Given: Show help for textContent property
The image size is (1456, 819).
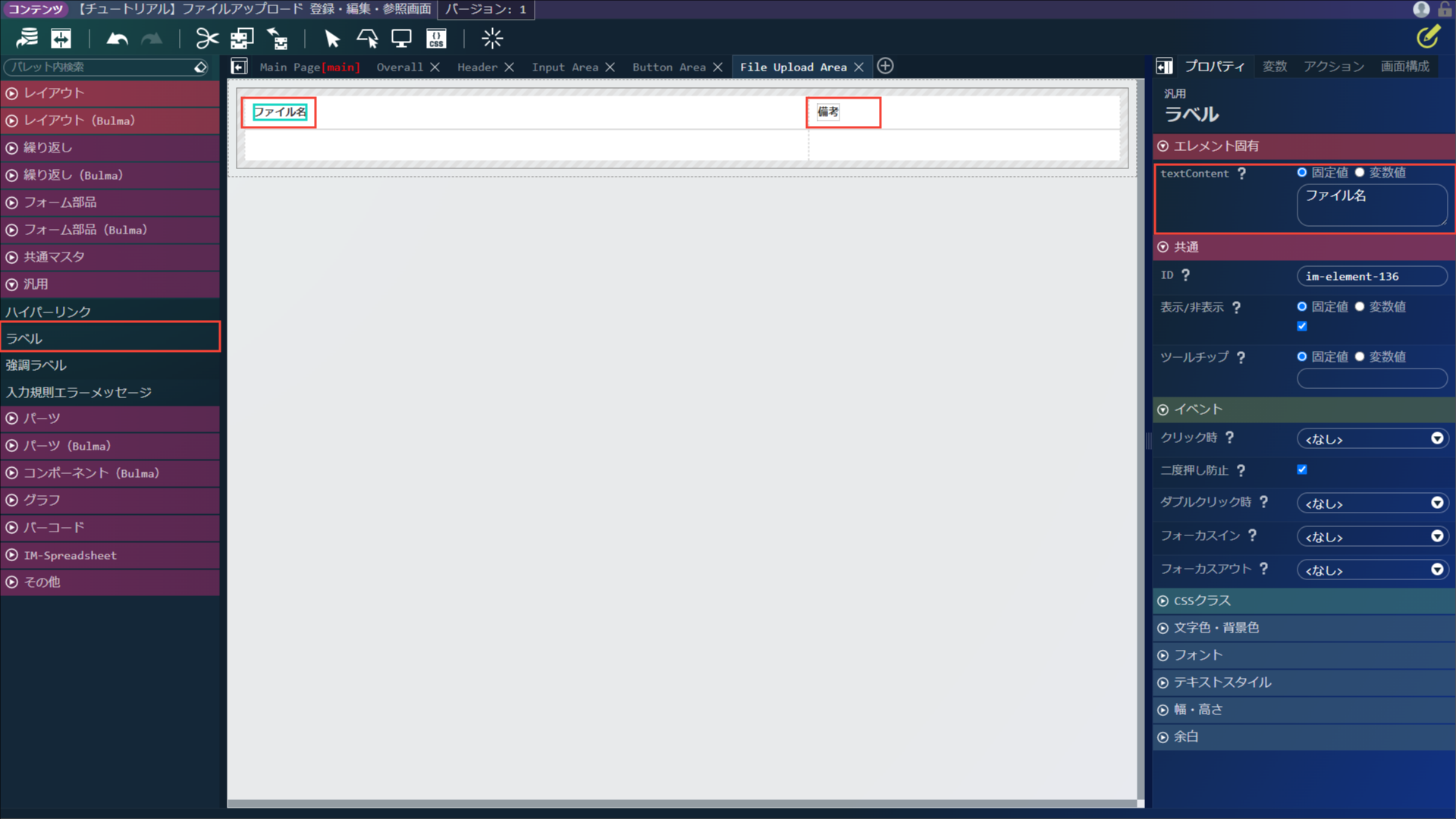Looking at the screenshot, I should click(1241, 173).
